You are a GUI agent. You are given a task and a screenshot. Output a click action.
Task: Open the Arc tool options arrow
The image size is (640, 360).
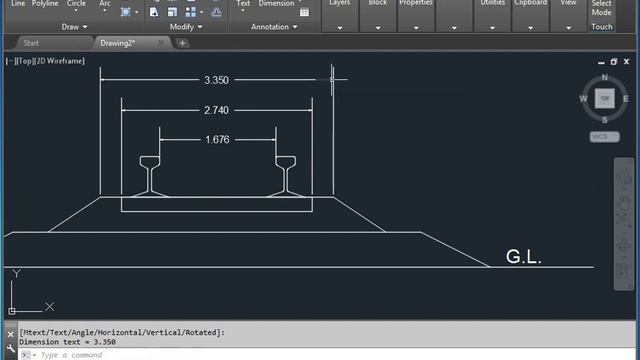[x=104, y=11]
